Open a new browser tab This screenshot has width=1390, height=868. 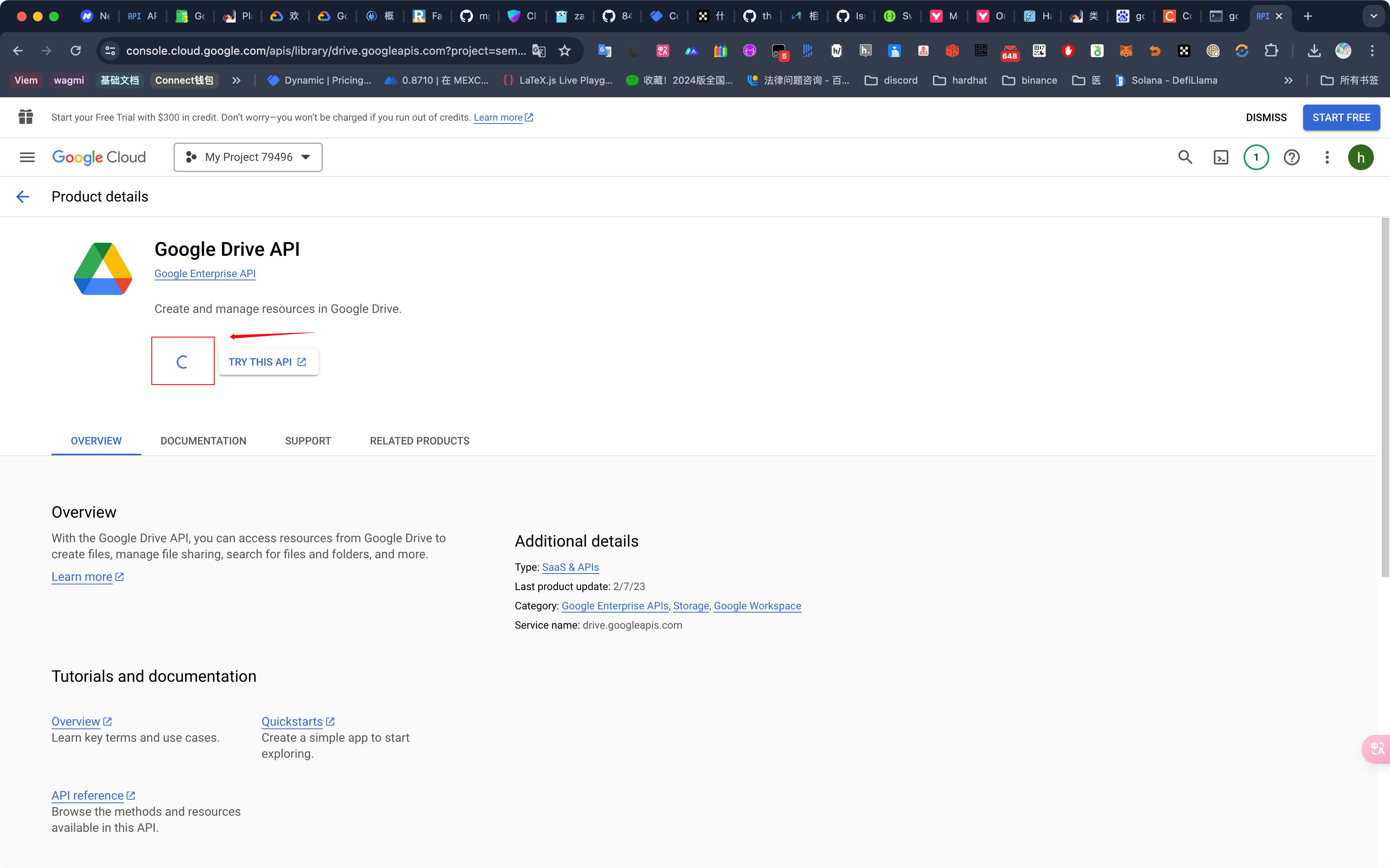click(x=1308, y=16)
